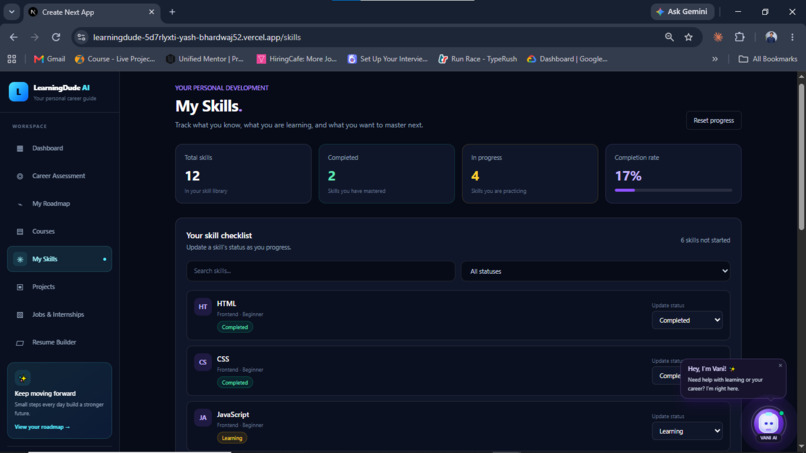
Task: Click the Search skills input field
Action: (321, 271)
